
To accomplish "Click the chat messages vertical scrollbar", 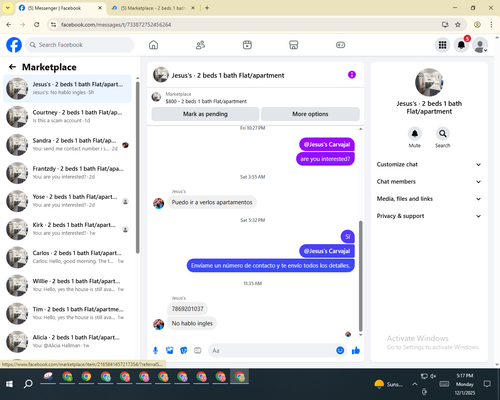I will [360, 276].
